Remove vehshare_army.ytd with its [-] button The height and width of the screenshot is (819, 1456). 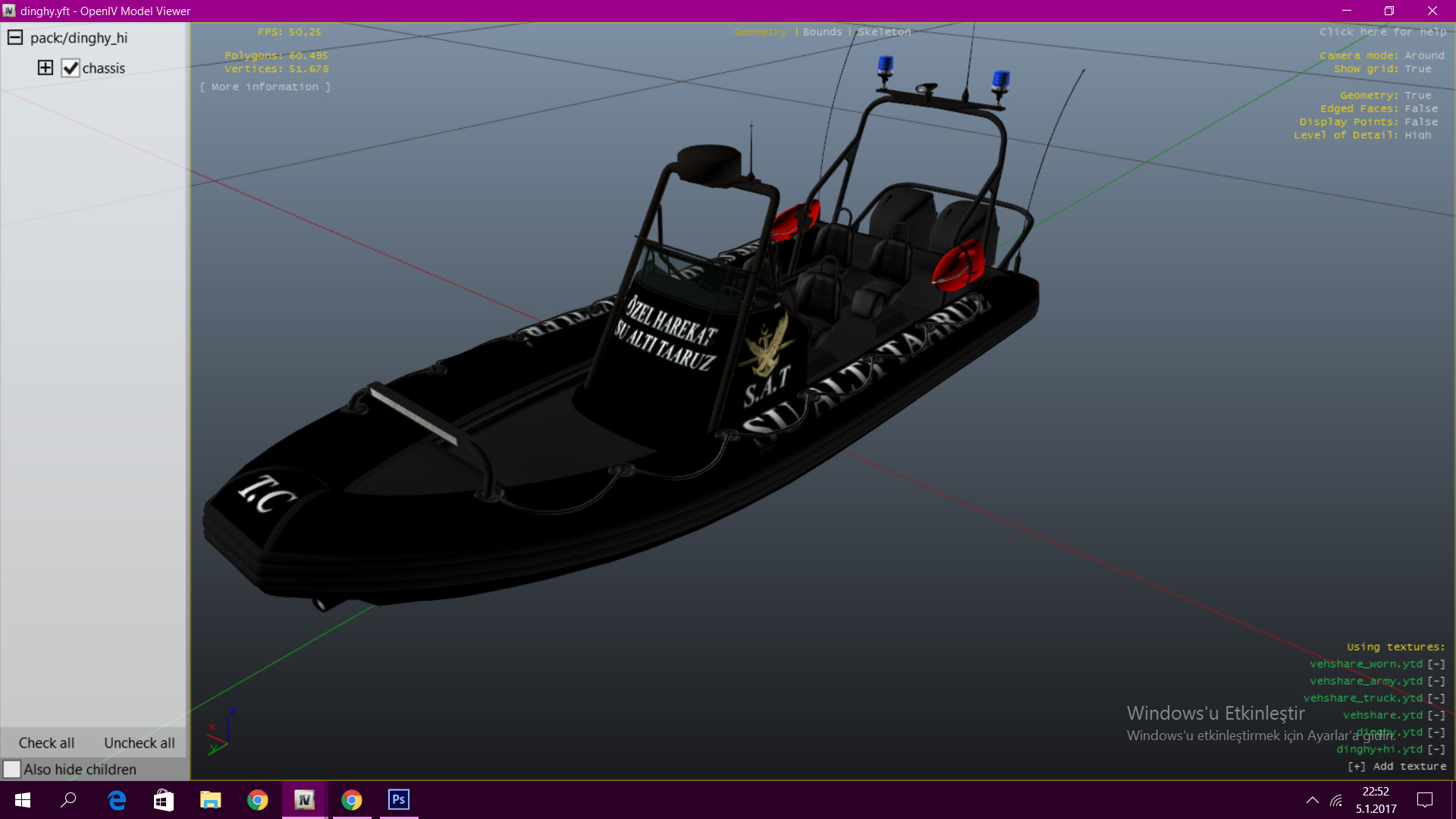pyautogui.click(x=1436, y=681)
